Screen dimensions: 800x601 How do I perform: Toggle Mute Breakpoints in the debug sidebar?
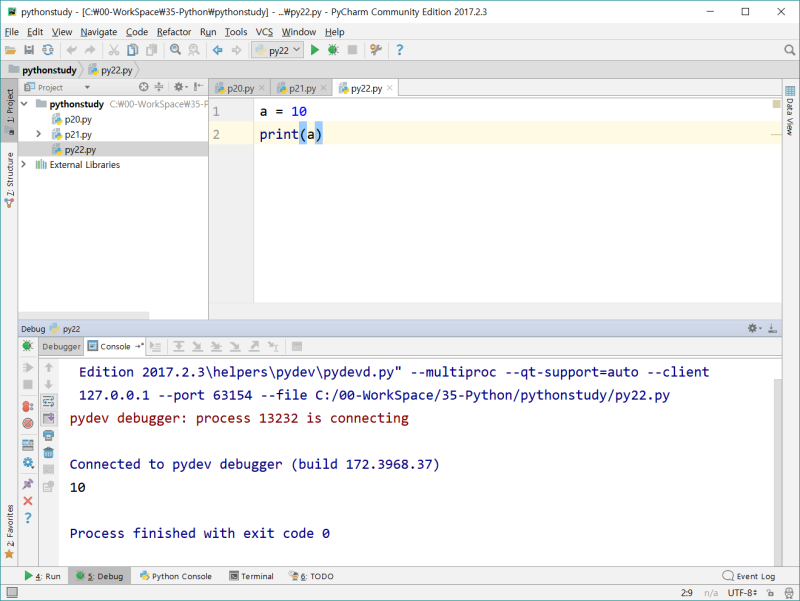coord(28,423)
